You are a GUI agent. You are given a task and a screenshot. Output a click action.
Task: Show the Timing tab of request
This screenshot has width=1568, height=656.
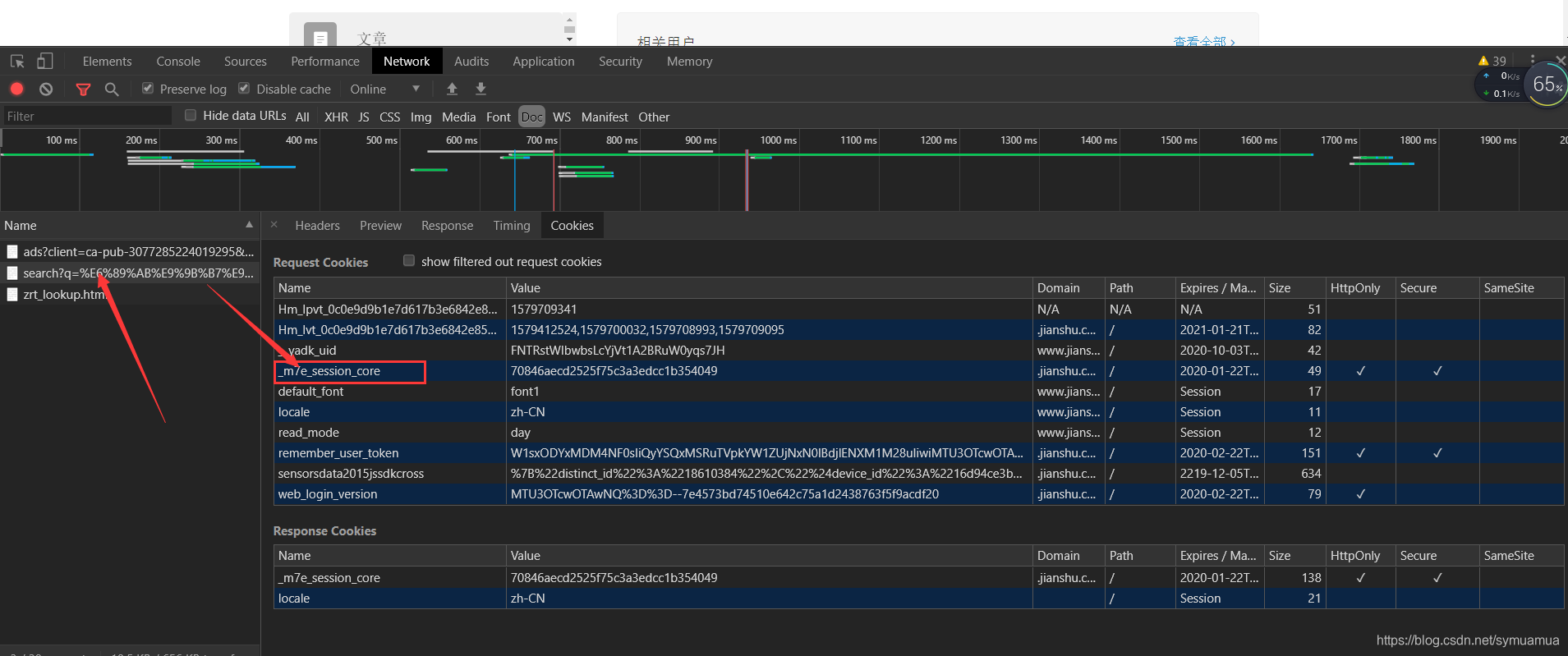tap(512, 226)
